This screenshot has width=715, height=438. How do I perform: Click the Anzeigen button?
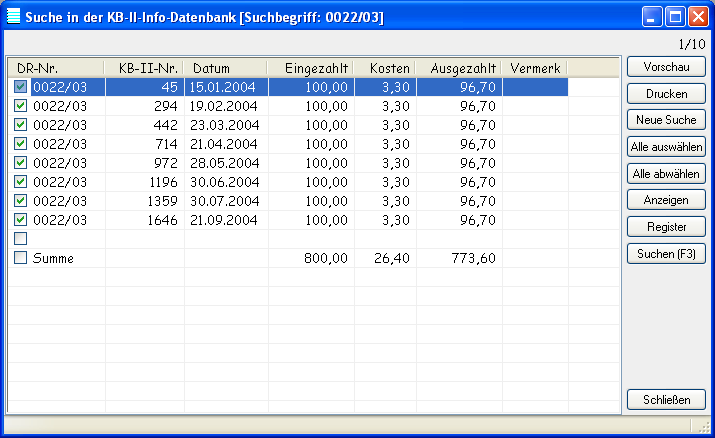[x=666, y=199]
